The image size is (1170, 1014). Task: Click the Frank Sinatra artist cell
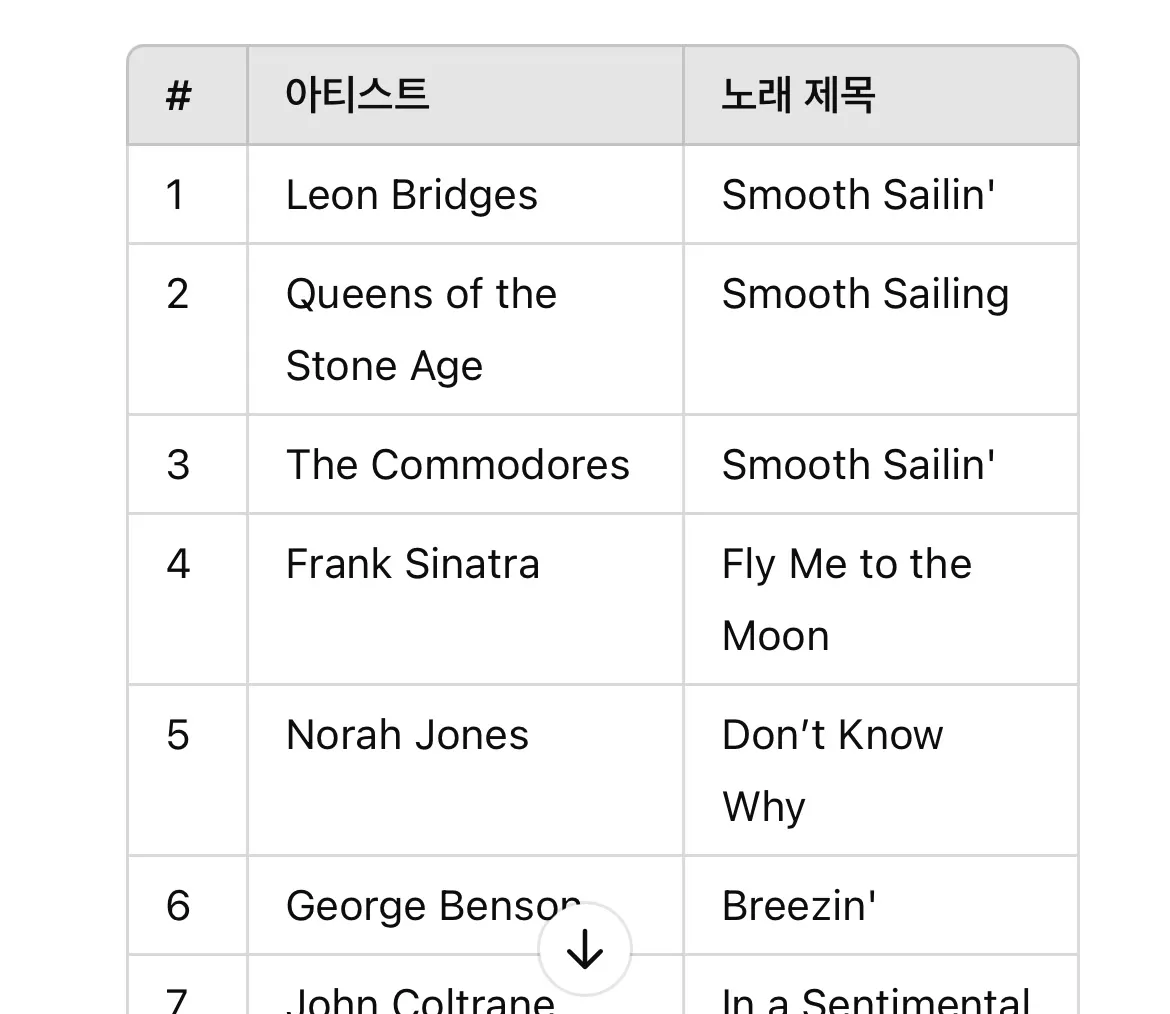[413, 565]
